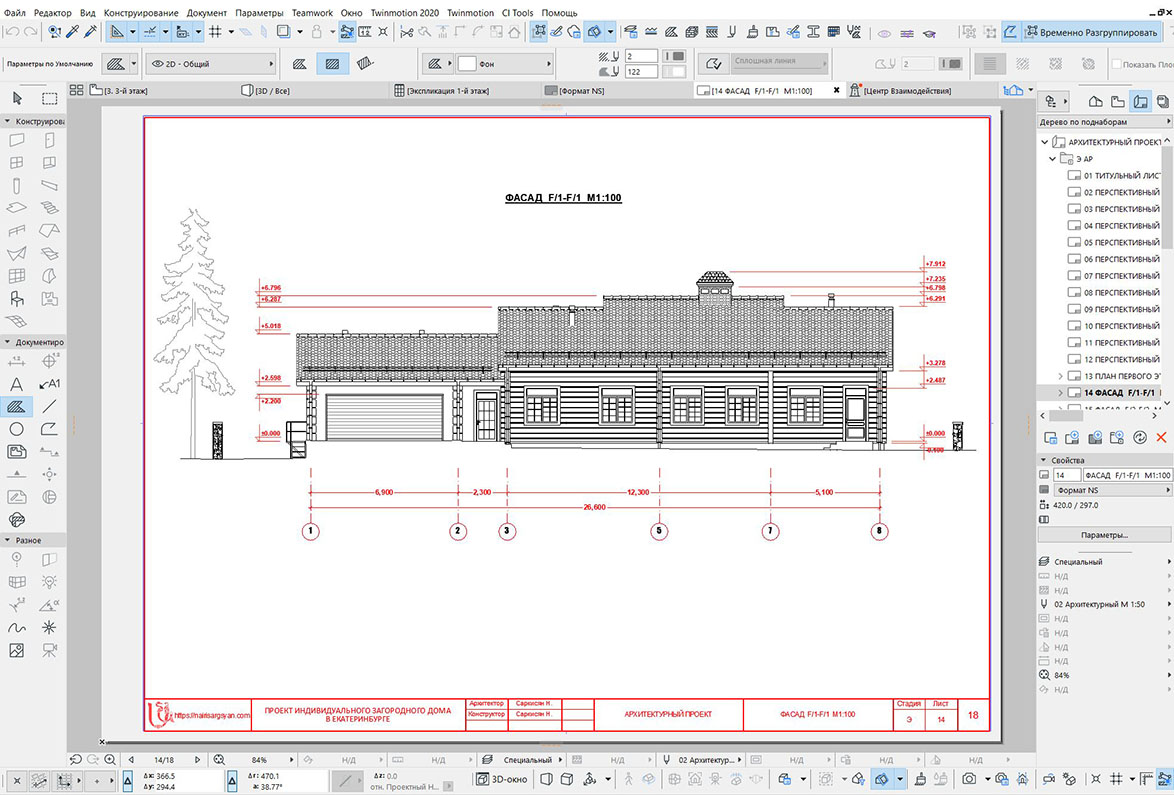Select the Wall tool in Design toolbox
This screenshot has width=1174, height=795.
16,140
